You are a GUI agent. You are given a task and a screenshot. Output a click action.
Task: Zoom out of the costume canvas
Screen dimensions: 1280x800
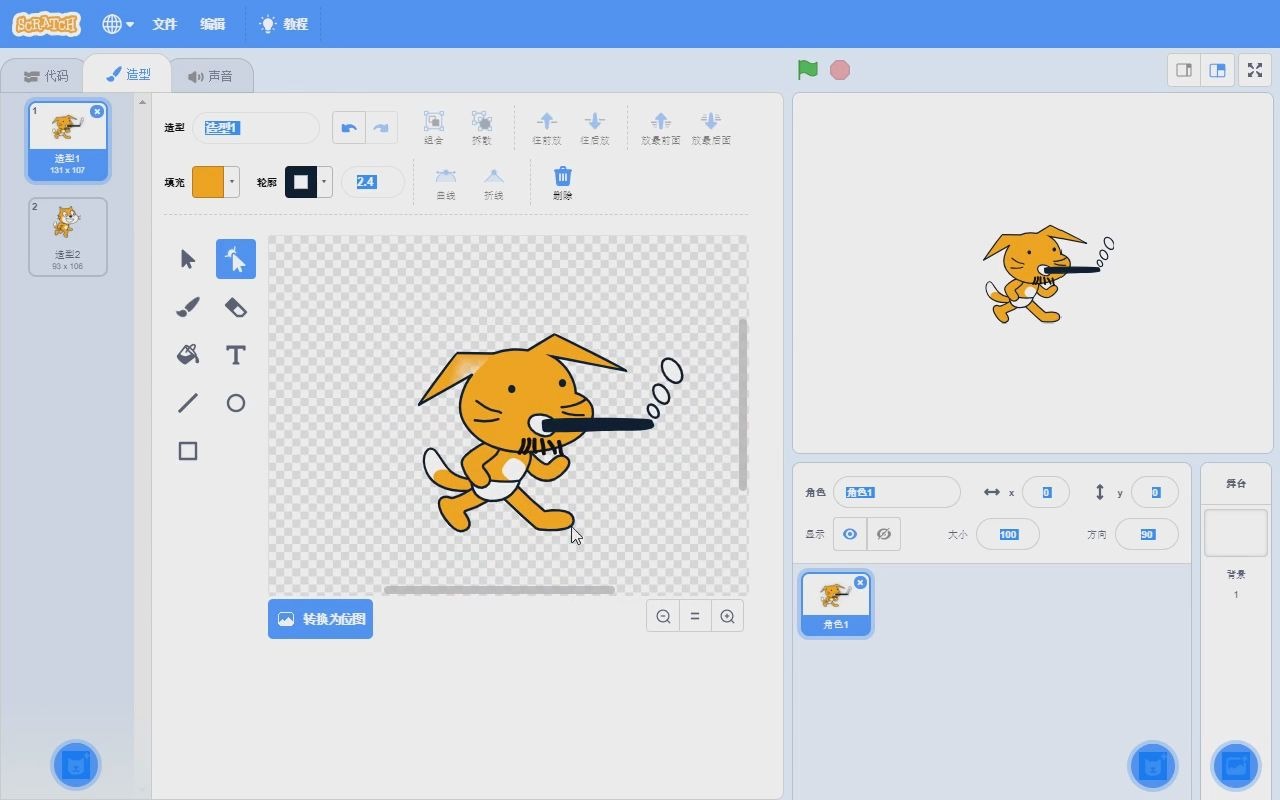(x=663, y=617)
